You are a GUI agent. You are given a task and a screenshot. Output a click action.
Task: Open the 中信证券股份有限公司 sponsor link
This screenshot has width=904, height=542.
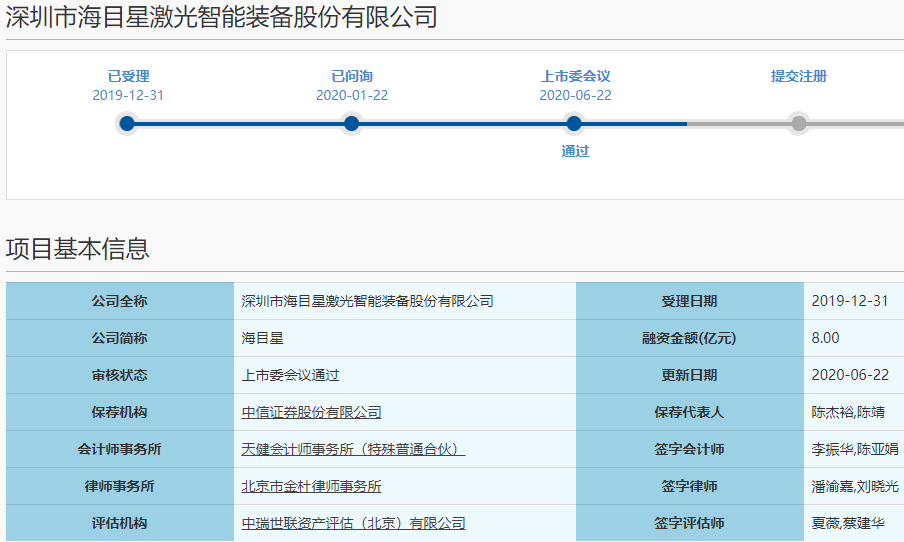pos(311,412)
